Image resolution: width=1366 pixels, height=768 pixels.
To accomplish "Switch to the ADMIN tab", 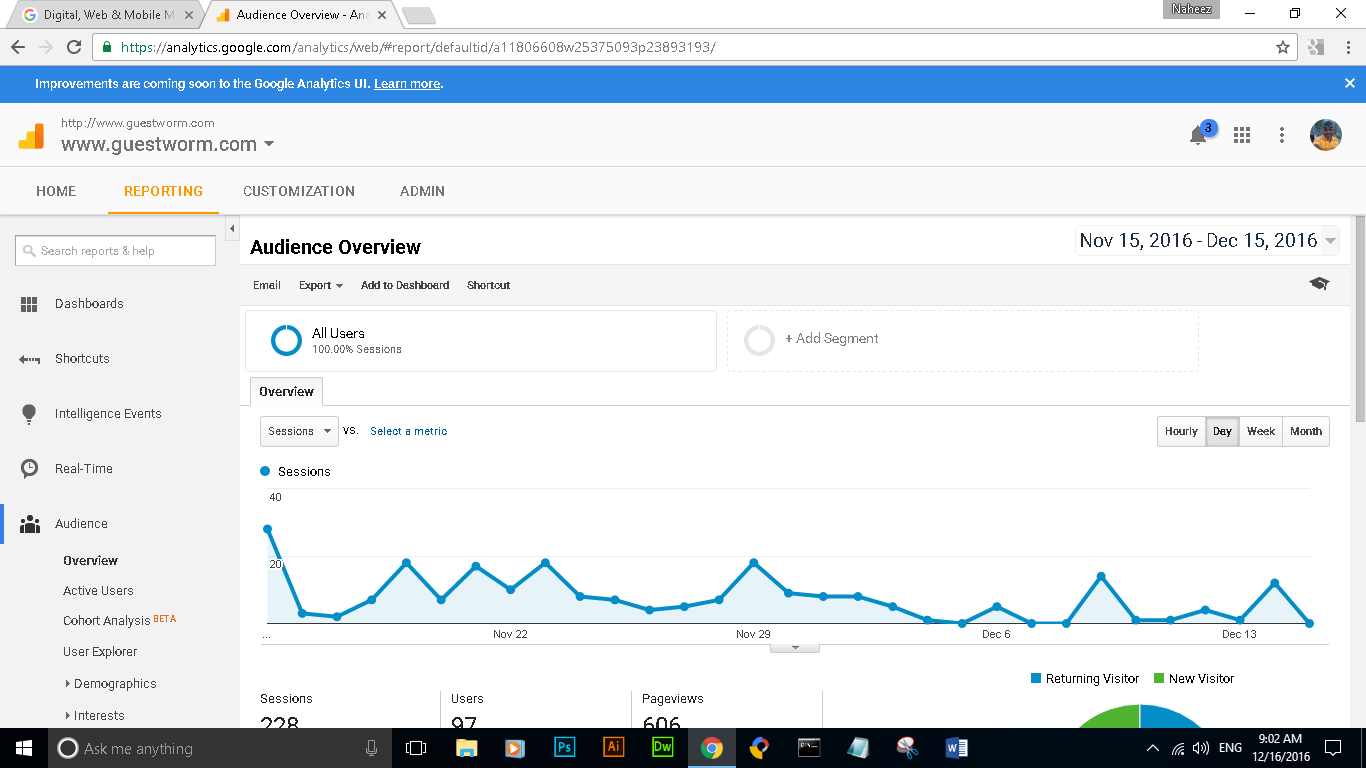I will click(421, 191).
